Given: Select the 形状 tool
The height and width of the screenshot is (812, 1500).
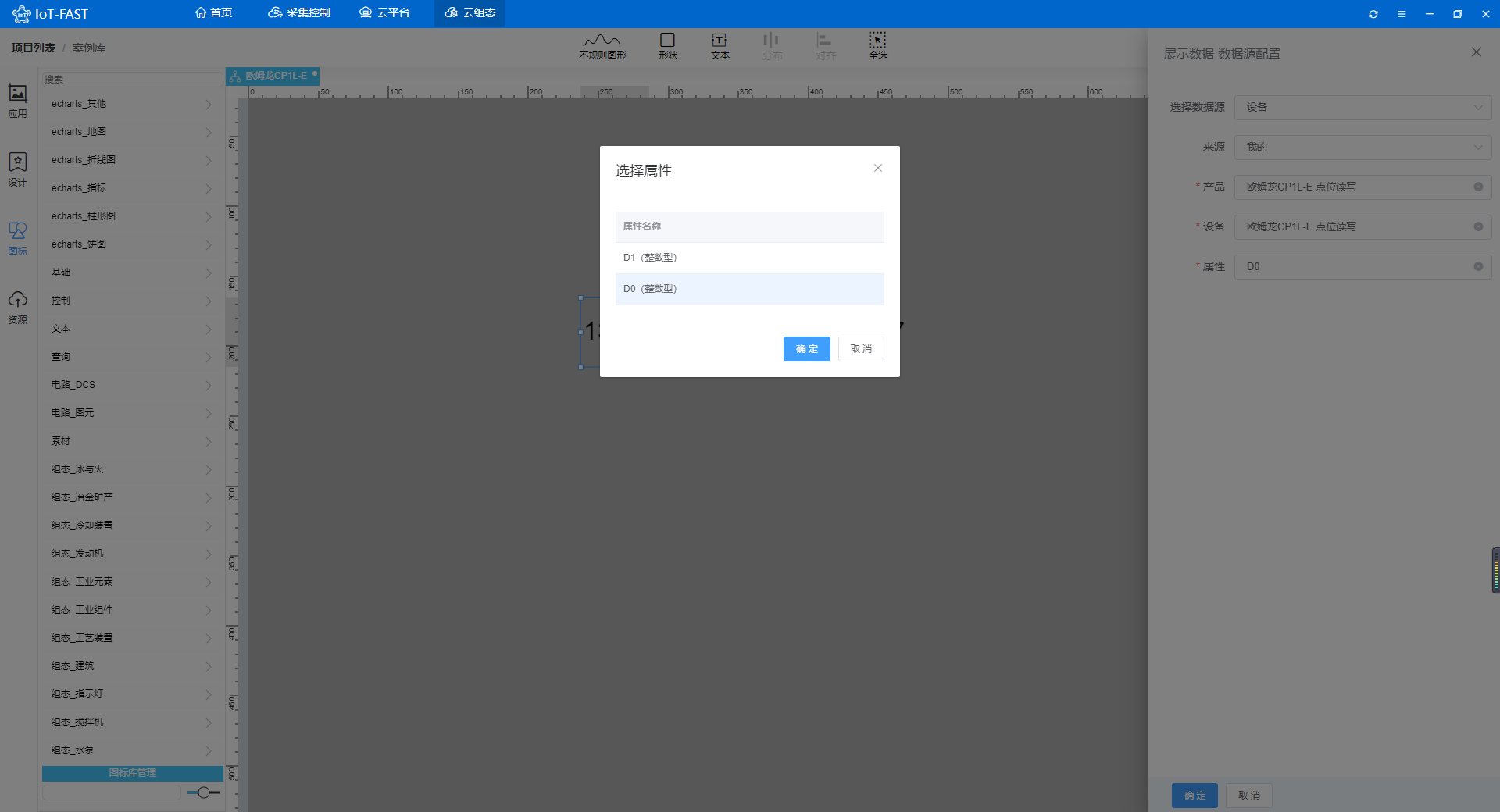Looking at the screenshot, I should (667, 47).
